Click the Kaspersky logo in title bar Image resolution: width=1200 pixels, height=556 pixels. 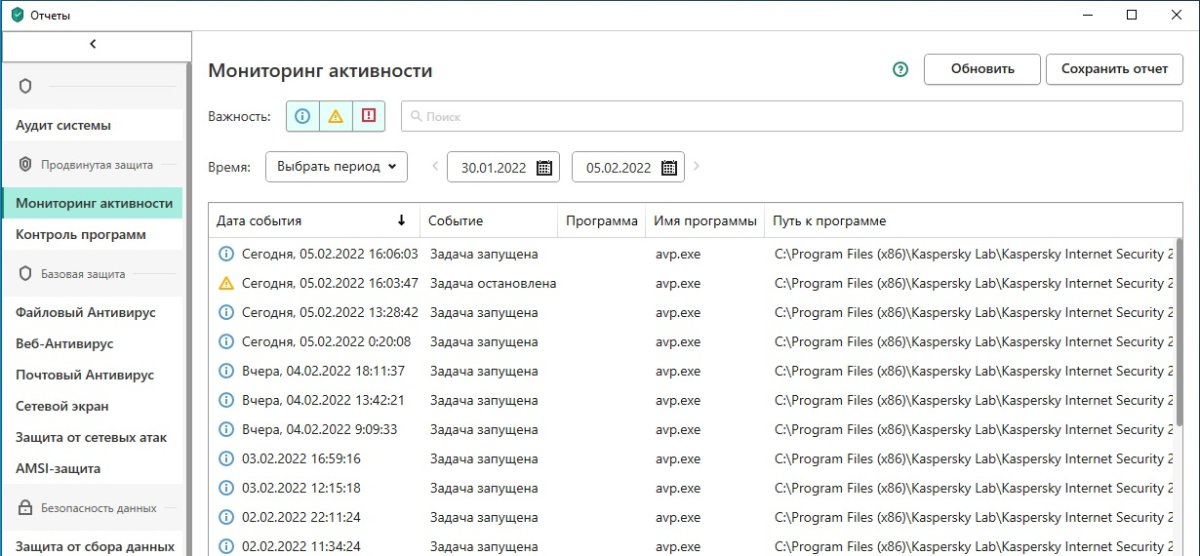point(16,15)
